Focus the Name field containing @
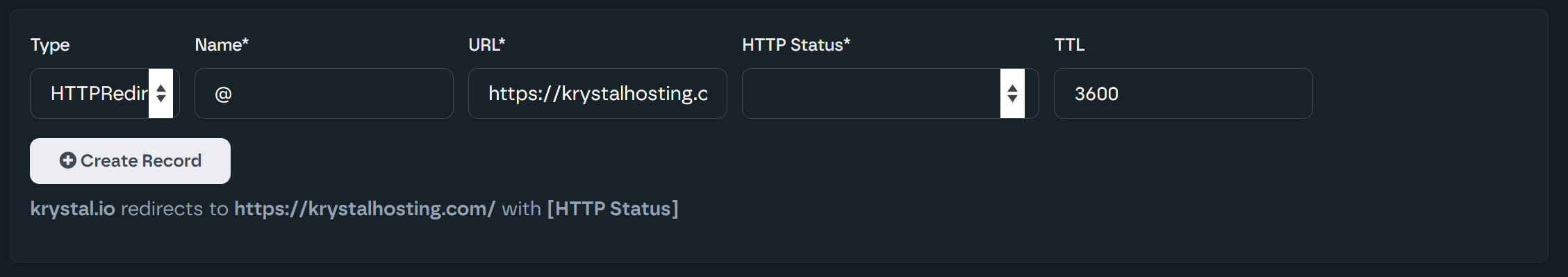Image resolution: width=1568 pixels, height=277 pixels. tap(324, 93)
